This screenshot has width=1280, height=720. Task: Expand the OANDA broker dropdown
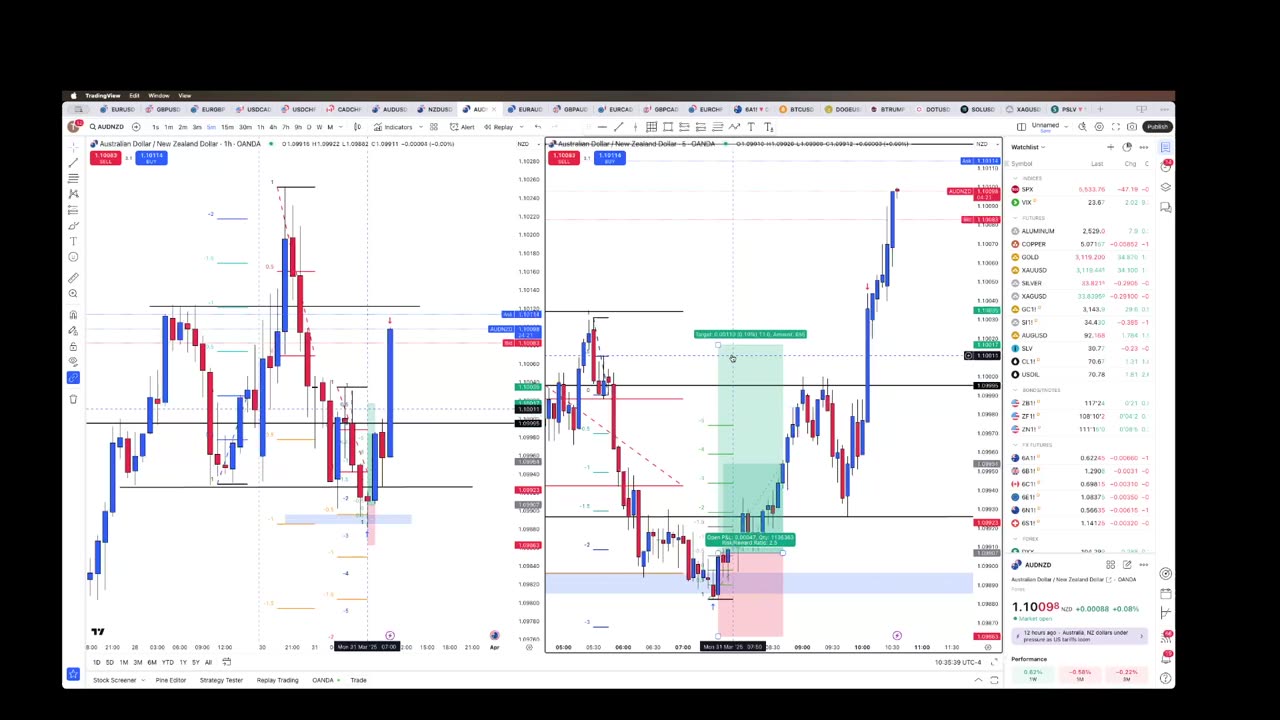point(325,680)
